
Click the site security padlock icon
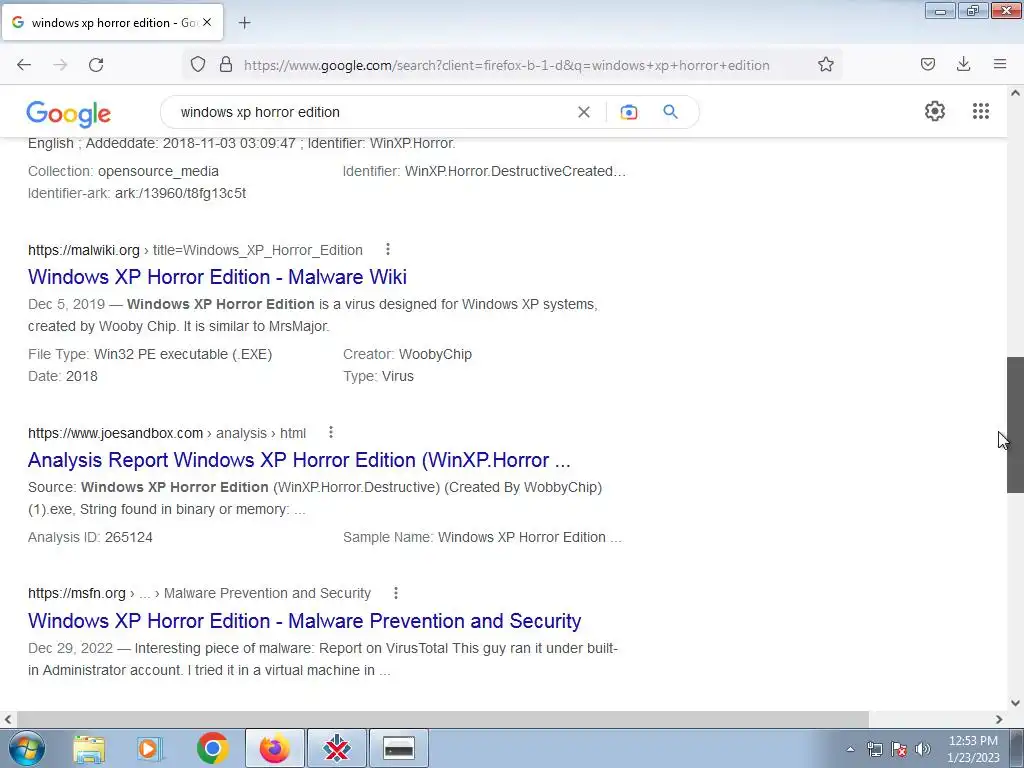point(226,65)
